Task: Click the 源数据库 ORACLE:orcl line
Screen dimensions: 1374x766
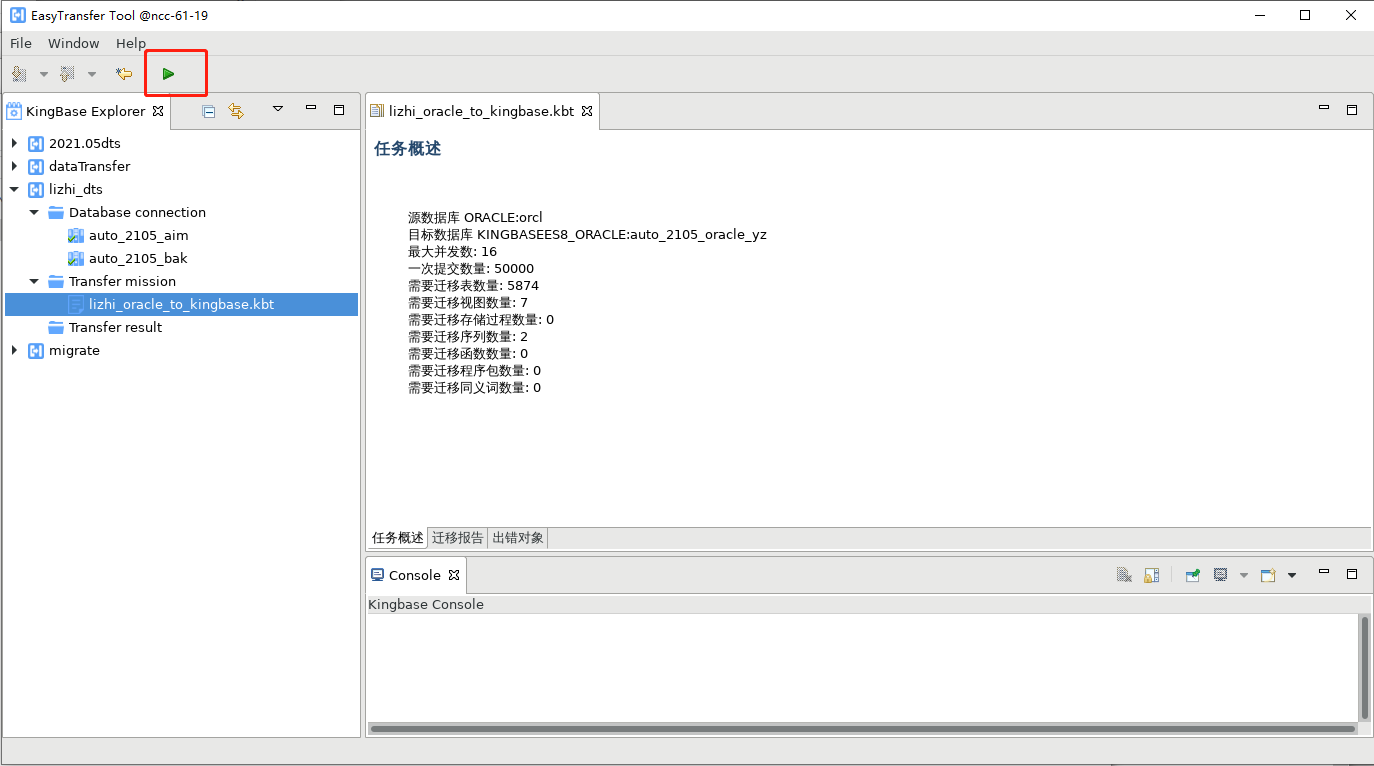Action: tap(475, 217)
